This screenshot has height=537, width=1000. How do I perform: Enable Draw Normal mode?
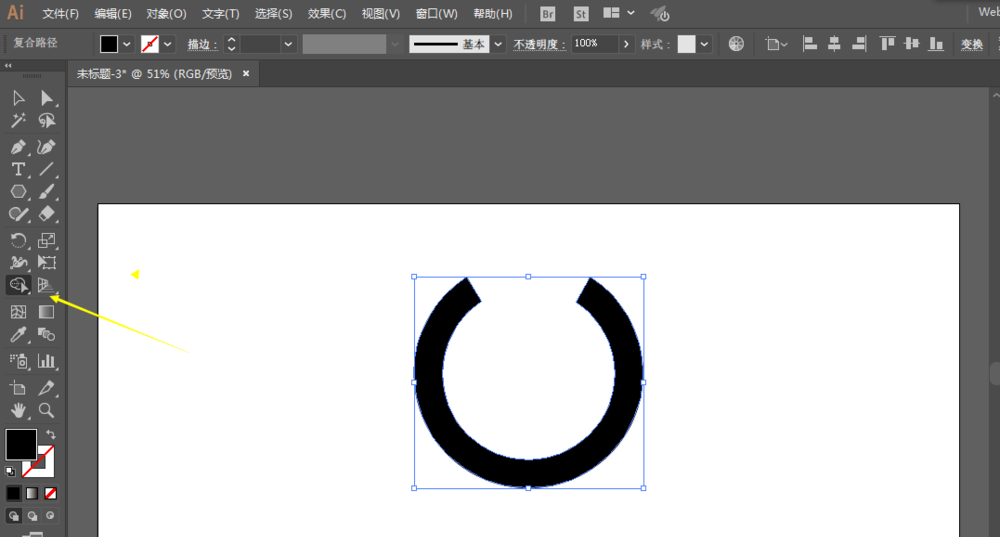(x=13, y=515)
